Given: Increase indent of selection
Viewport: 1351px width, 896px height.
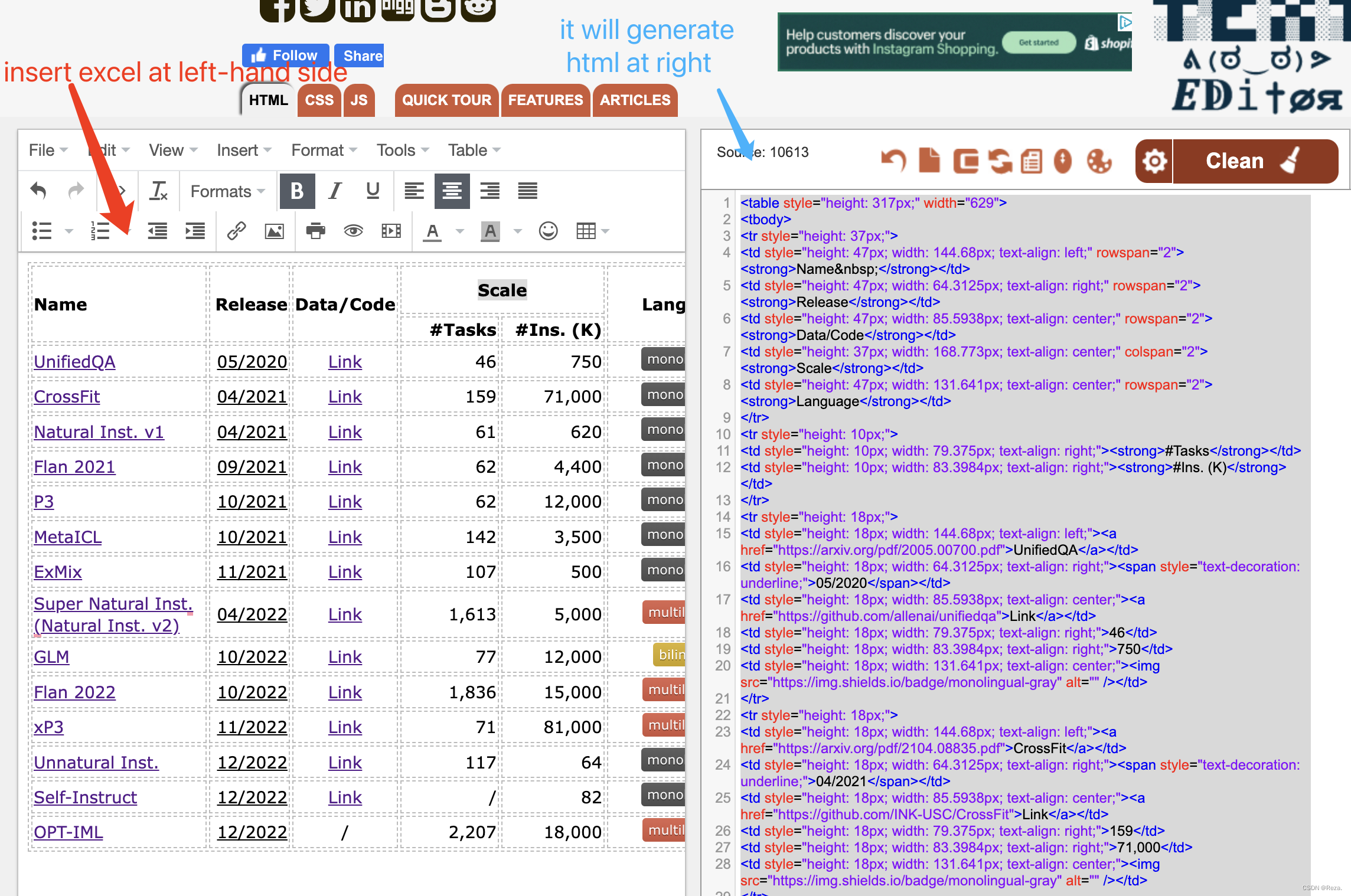Looking at the screenshot, I should pos(195,231).
